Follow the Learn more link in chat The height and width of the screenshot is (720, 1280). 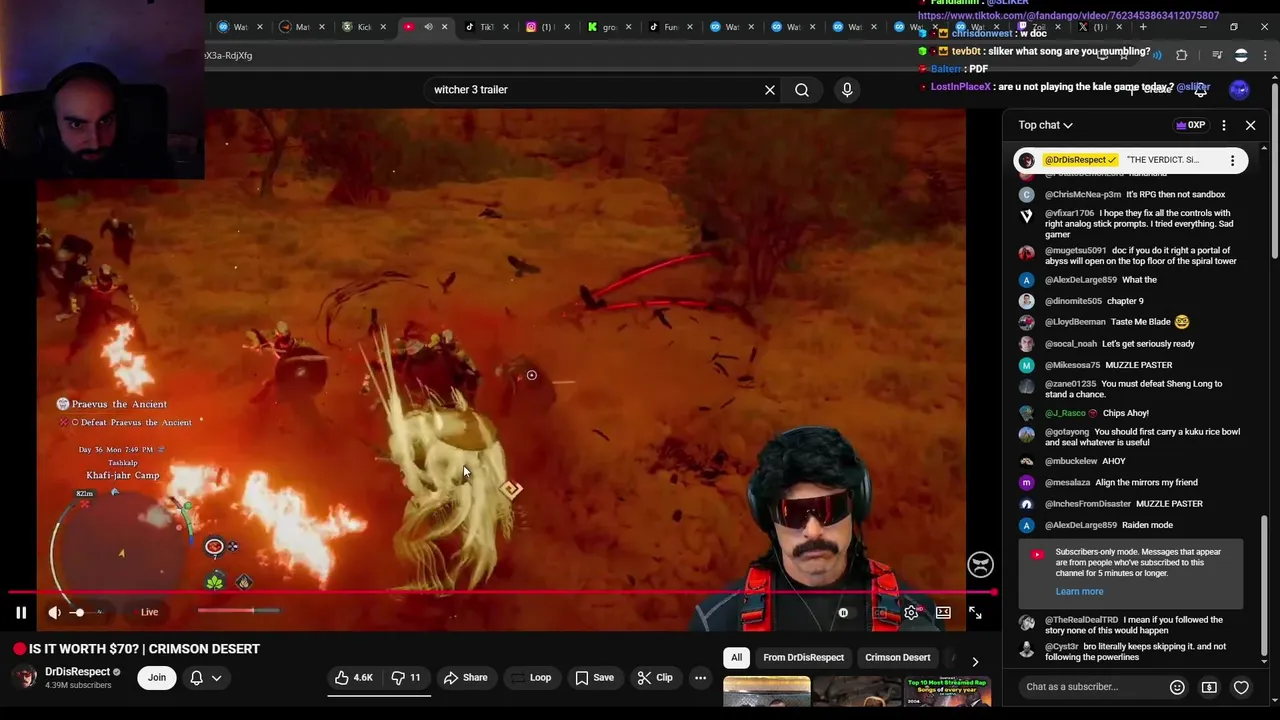(x=1079, y=591)
